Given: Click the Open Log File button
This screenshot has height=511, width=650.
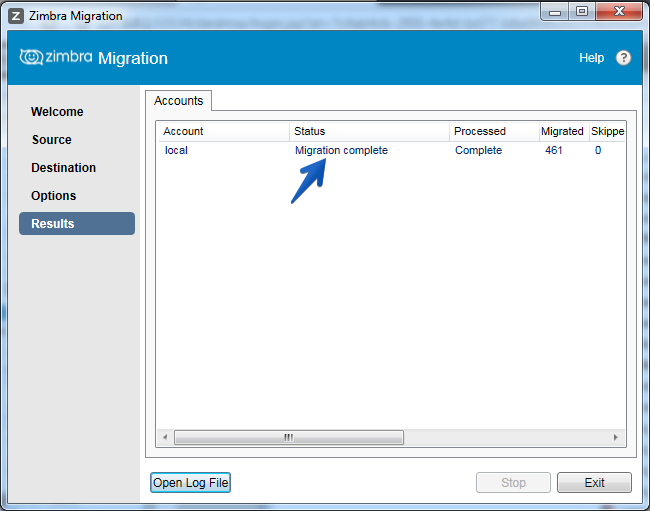Looking at the screenshot, I should tap(190, 482).
